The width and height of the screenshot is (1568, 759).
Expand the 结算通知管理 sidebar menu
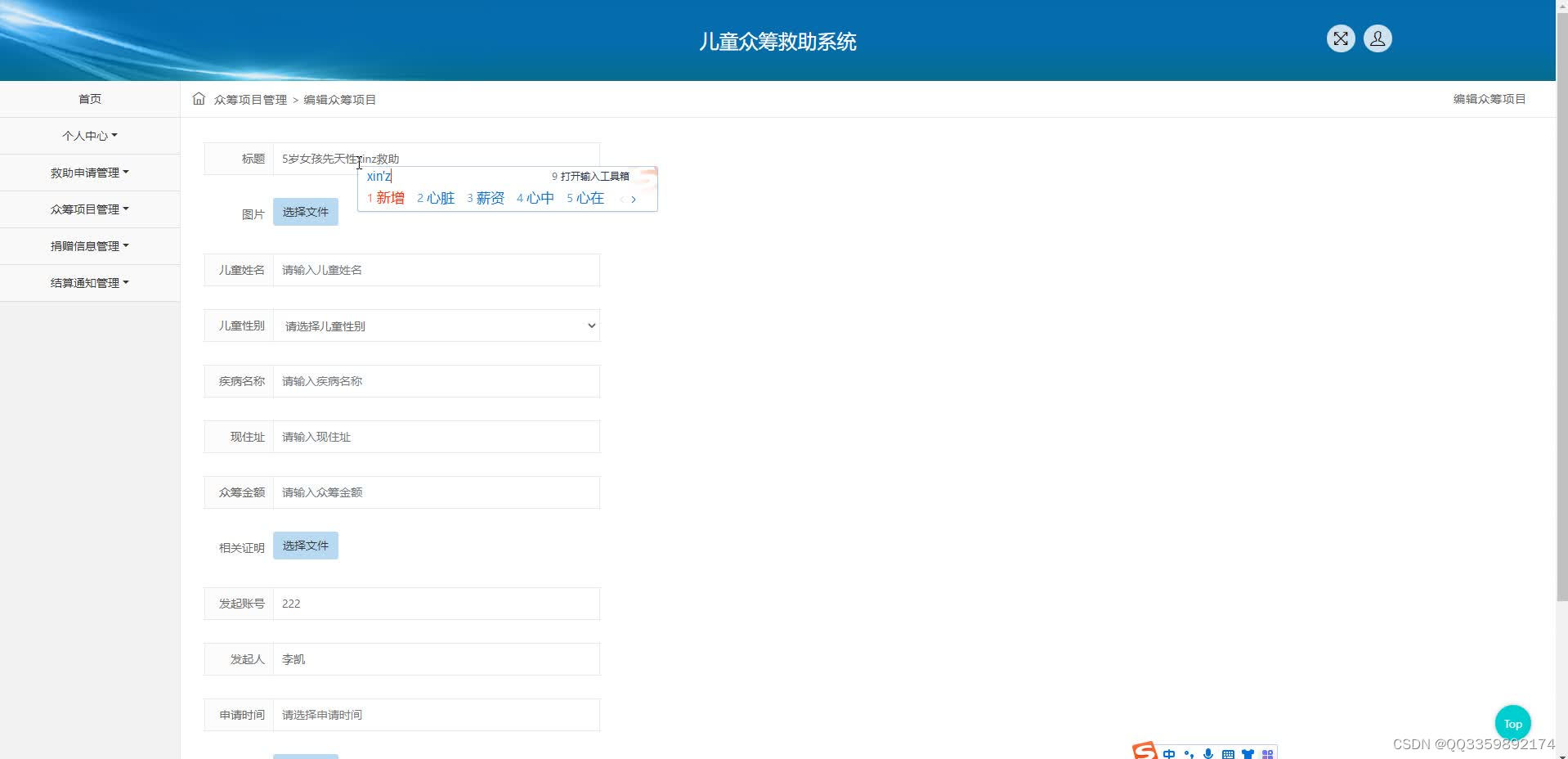[x=90, y=283]
